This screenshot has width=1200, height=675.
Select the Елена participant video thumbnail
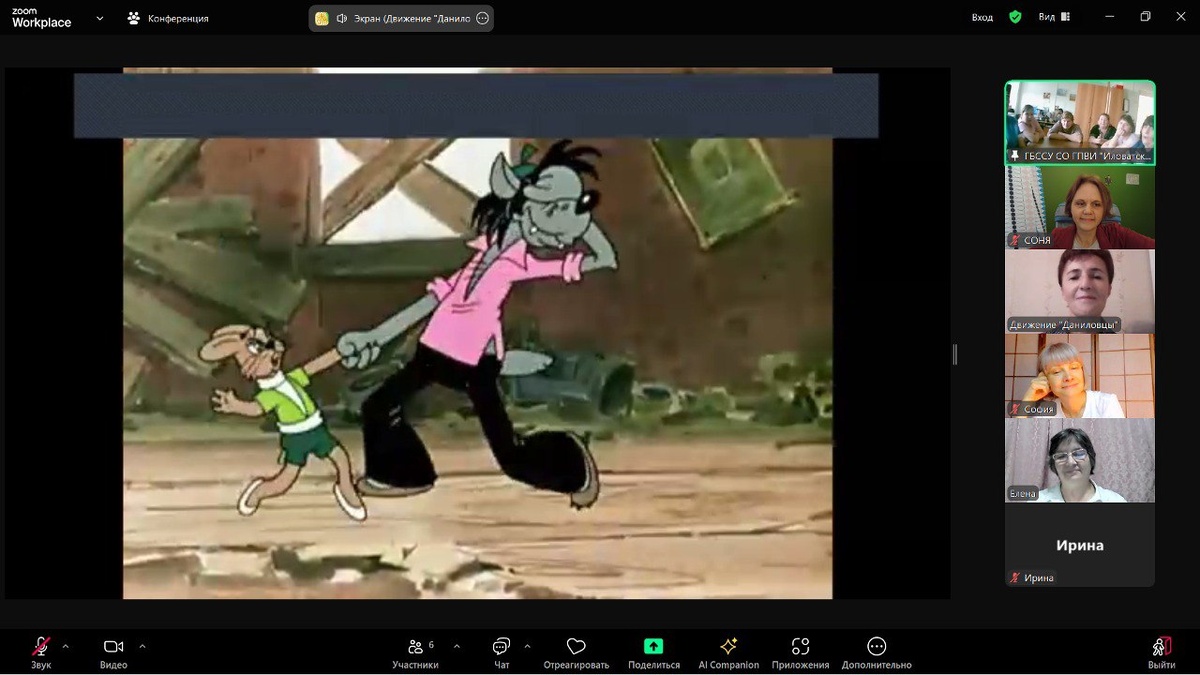[1080, 460]
